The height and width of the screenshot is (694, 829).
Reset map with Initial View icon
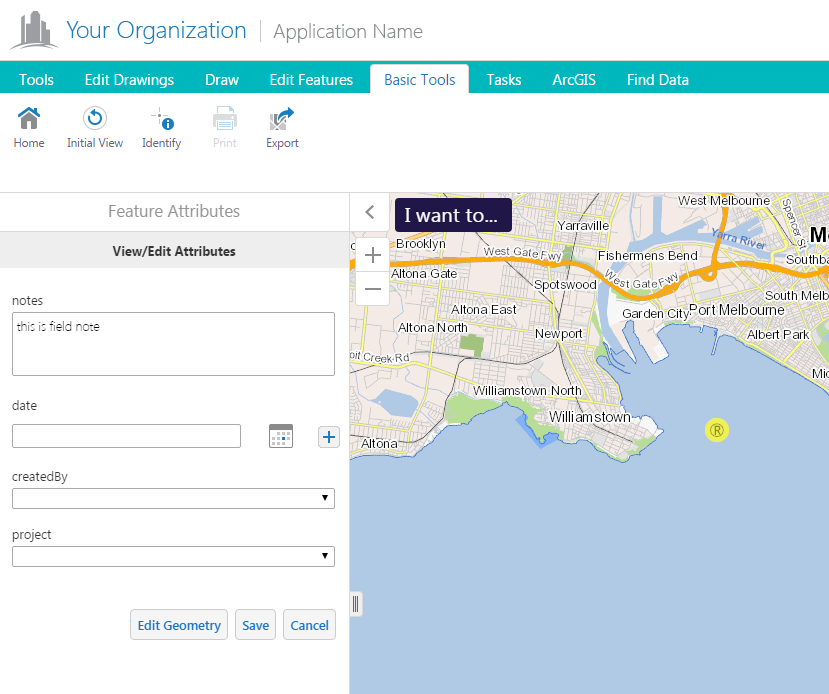coord(95,118)
